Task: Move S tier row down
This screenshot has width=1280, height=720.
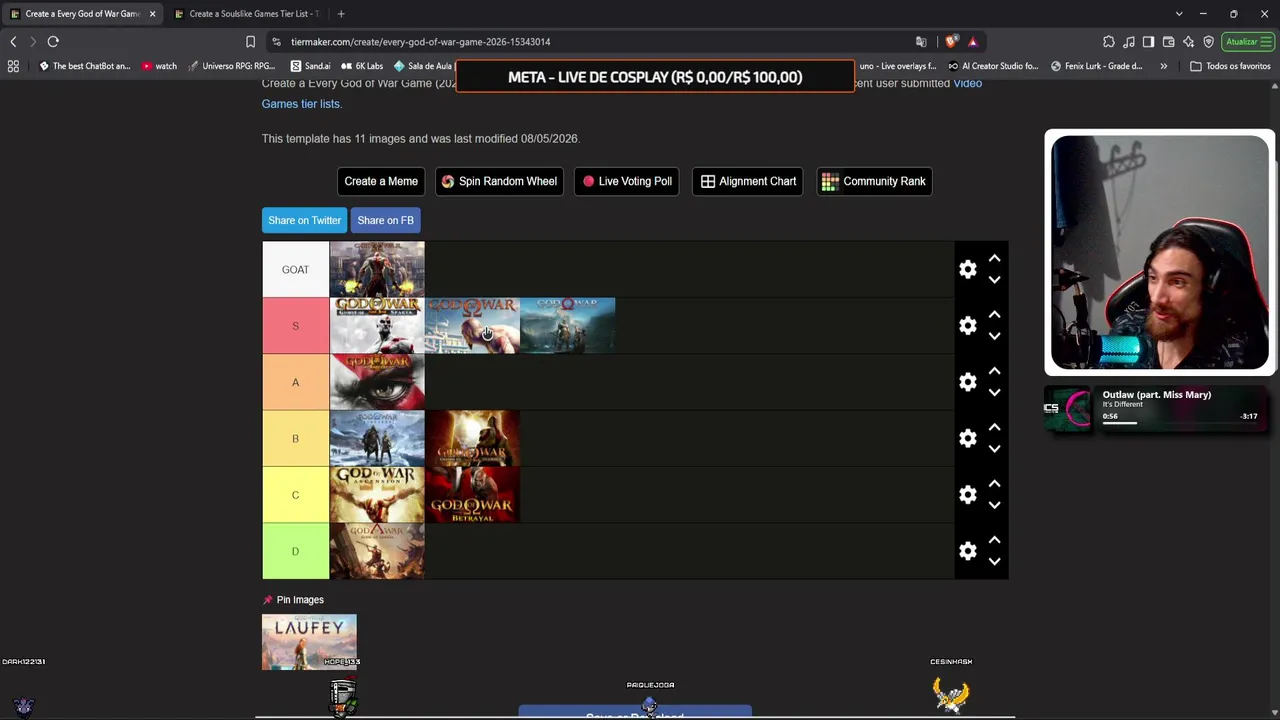Action: point(994,336)
